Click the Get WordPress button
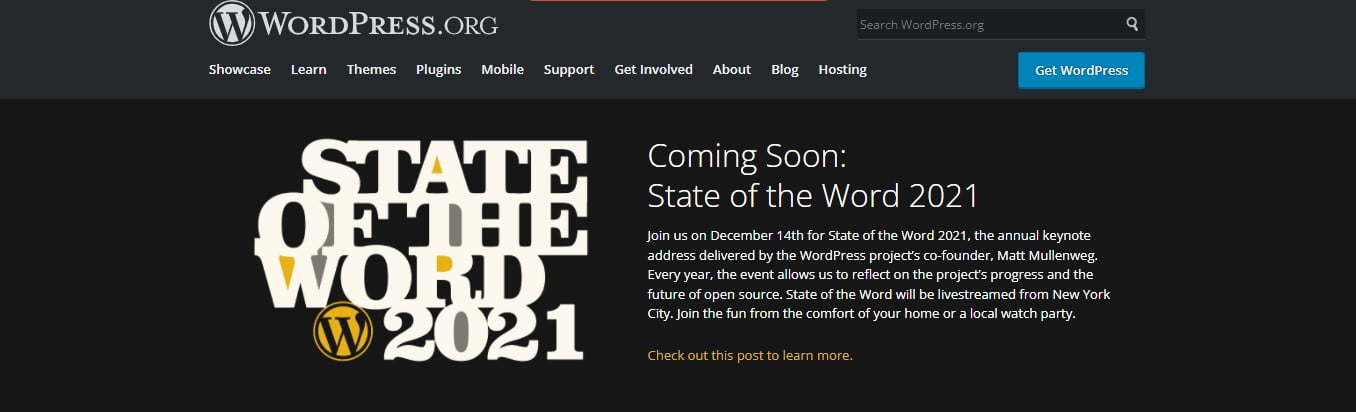1356x412 pixels. pos(1081,70)
